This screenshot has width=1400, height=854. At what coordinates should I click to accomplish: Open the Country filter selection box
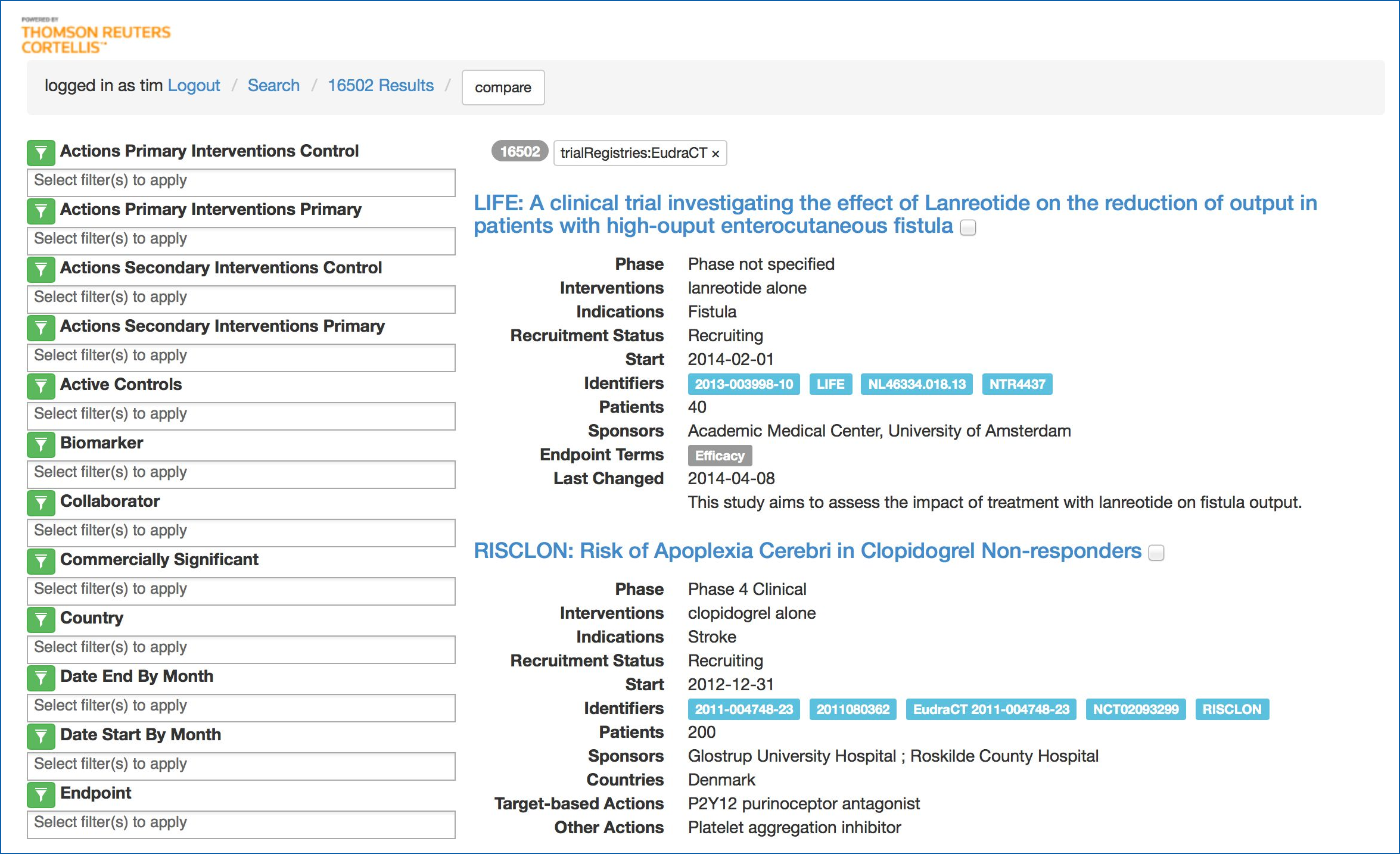pos(241,649)
